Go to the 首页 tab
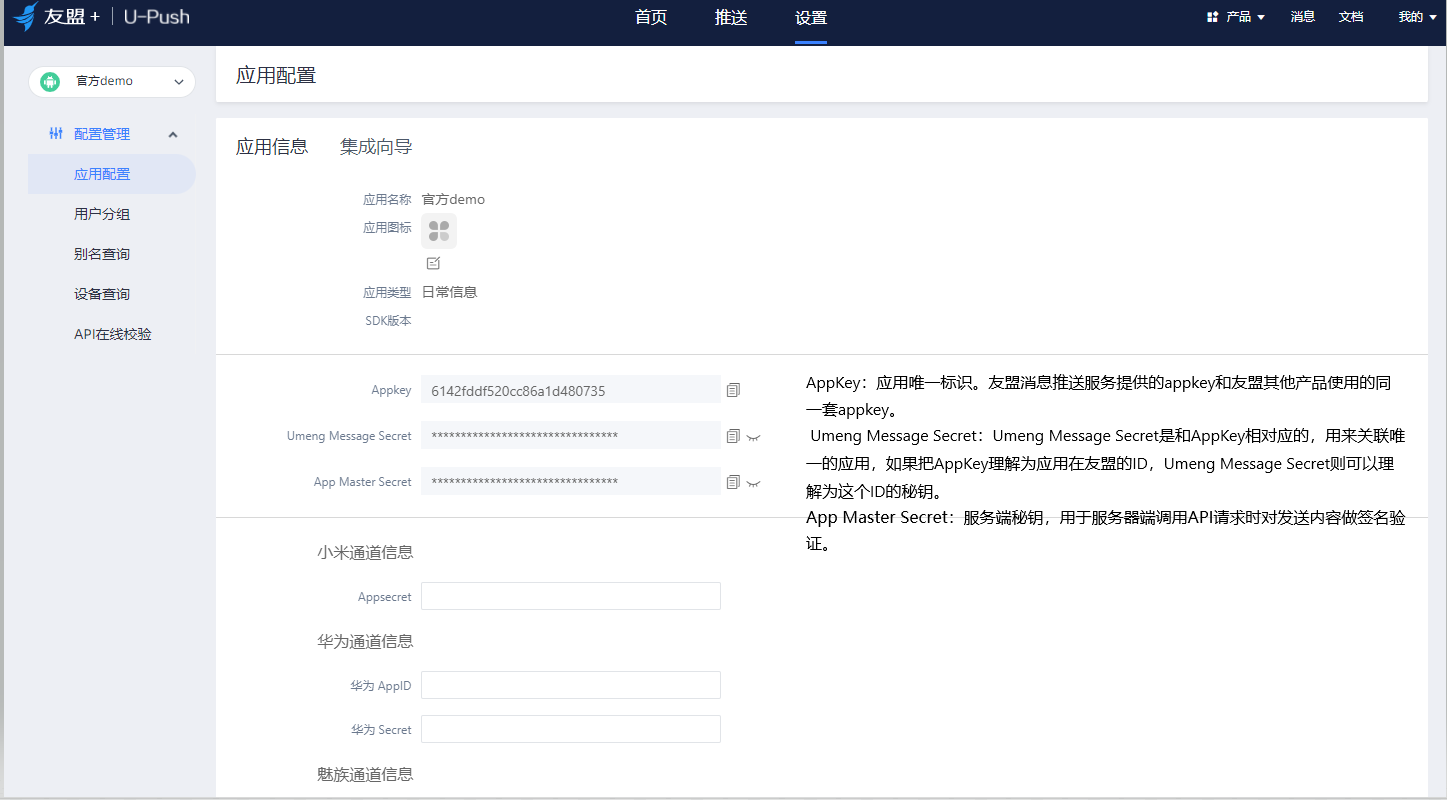This screenshot has width=1447, height=800. (x=651, y=18)
